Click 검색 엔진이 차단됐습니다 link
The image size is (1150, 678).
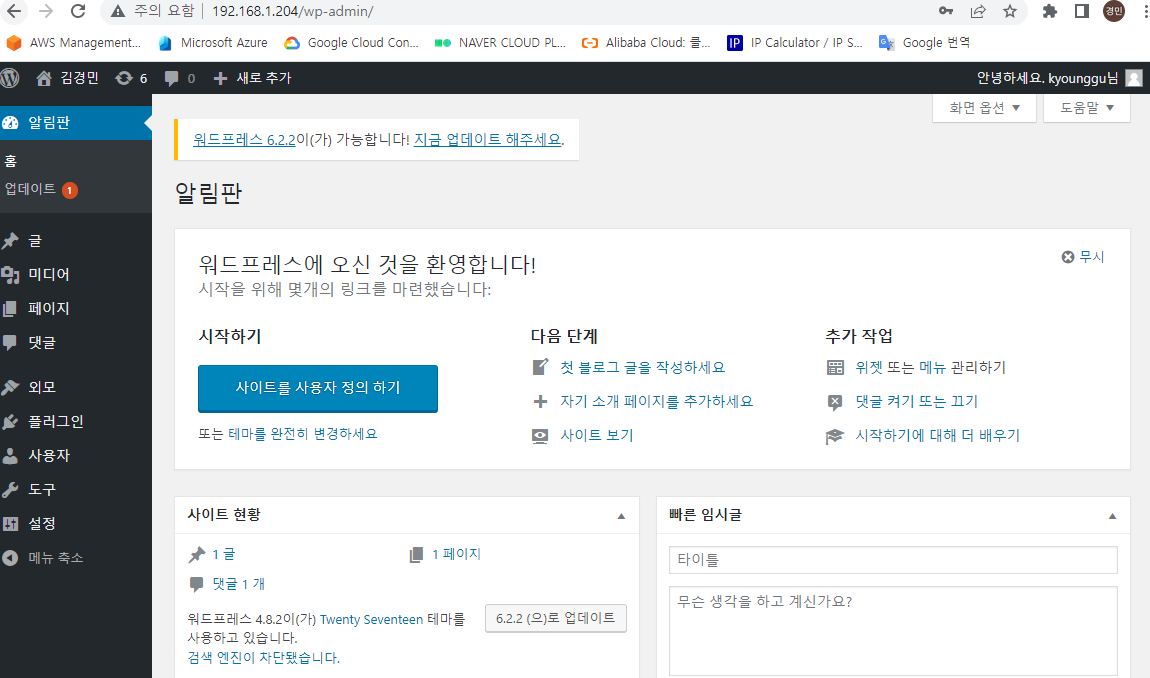point(263,657)
